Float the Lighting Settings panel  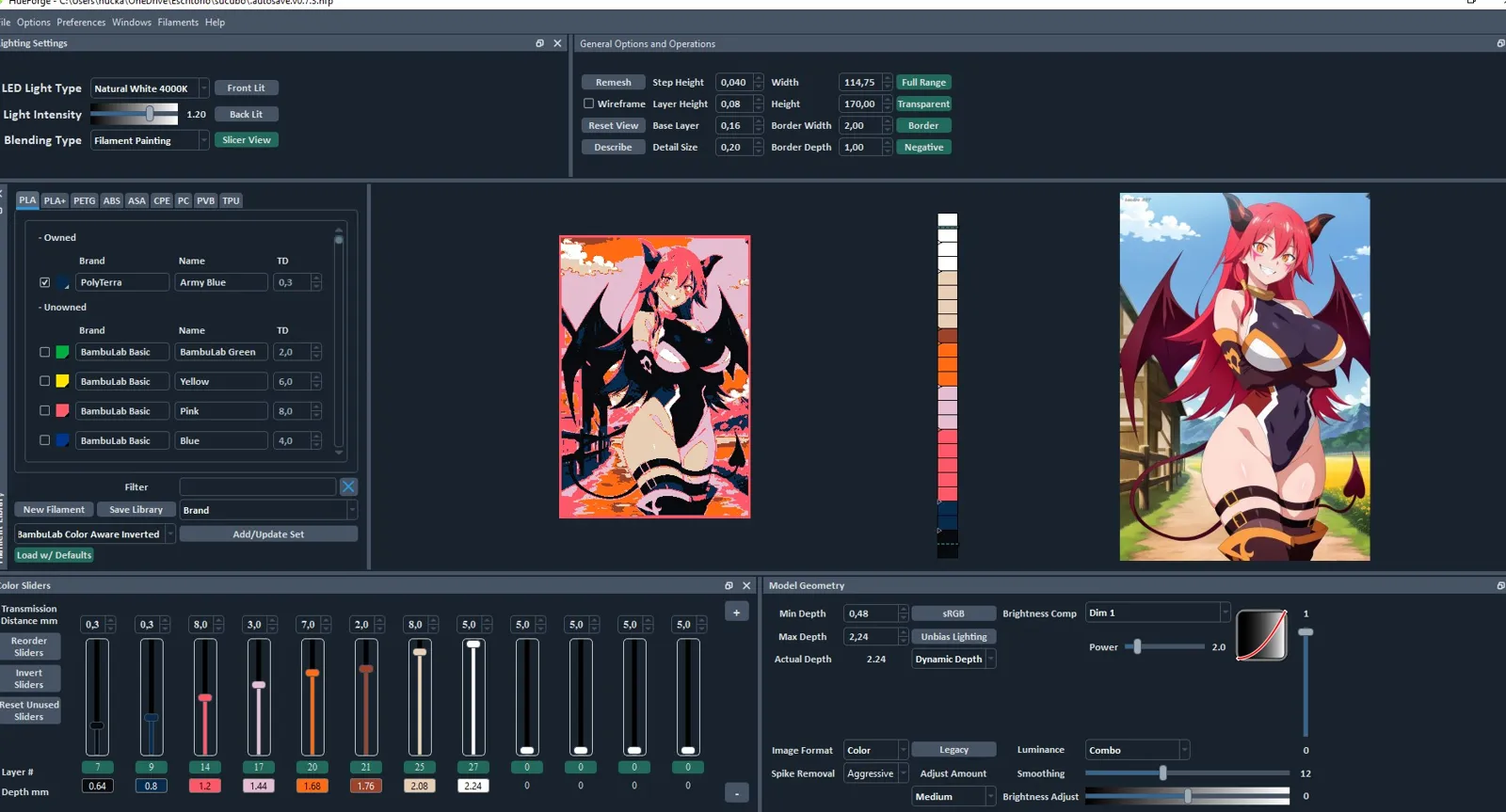point(540,43)
